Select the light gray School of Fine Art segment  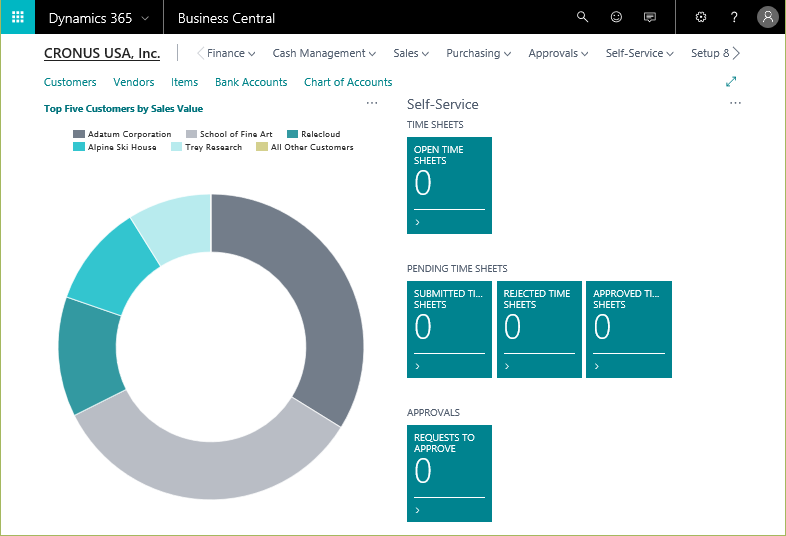coord(211,469)
